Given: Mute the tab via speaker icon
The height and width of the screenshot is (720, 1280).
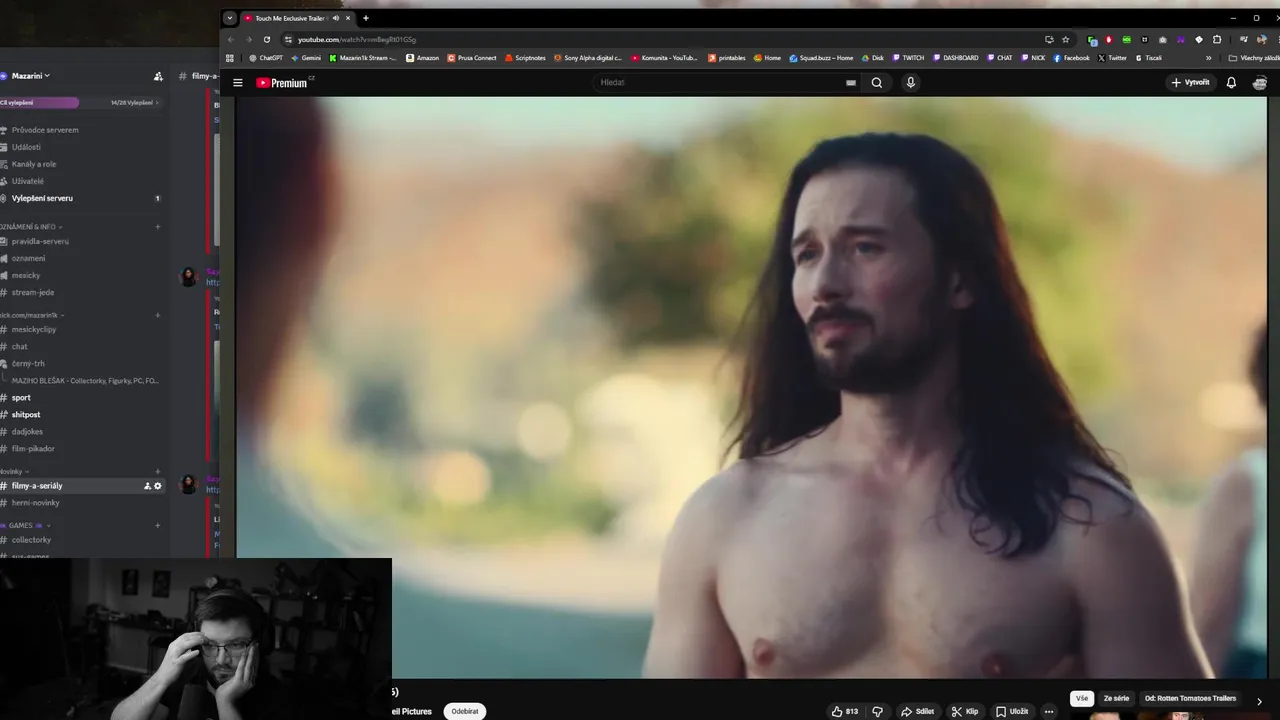Looking at the screenshot, I should point(336,18).
